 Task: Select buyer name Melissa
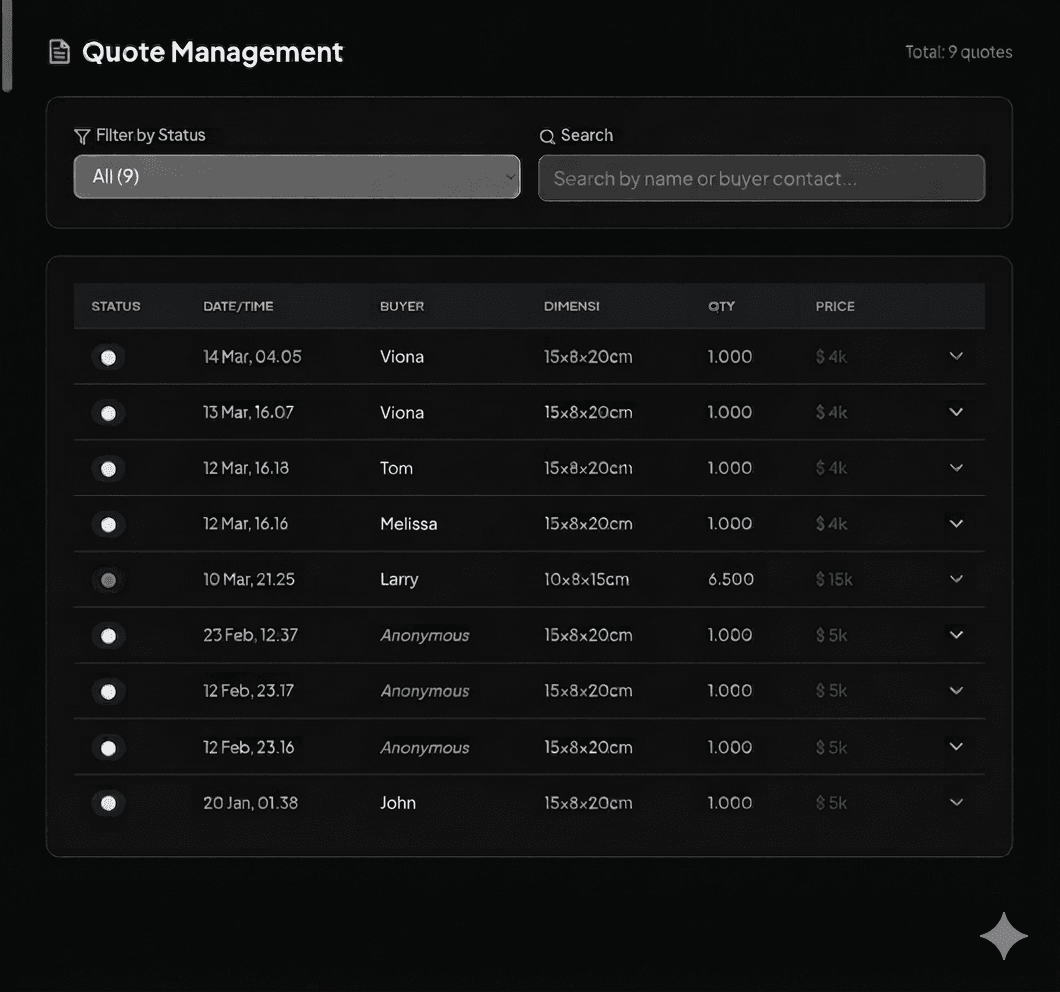408,524
